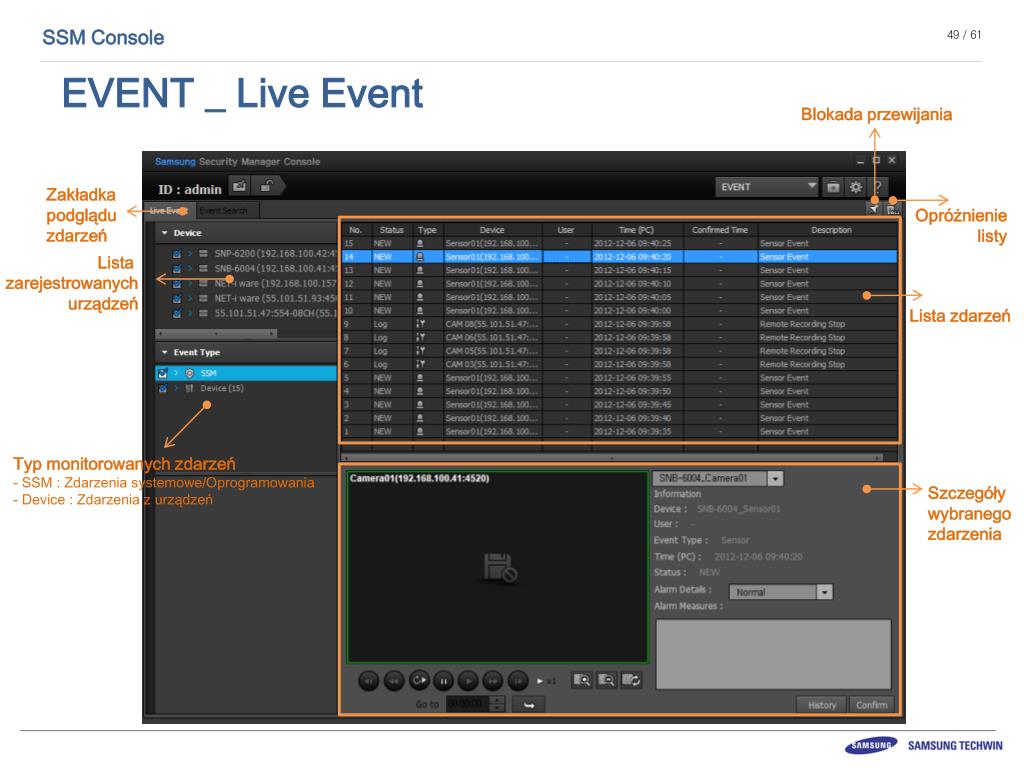Sort by the Status column header

tap(392, 230)
